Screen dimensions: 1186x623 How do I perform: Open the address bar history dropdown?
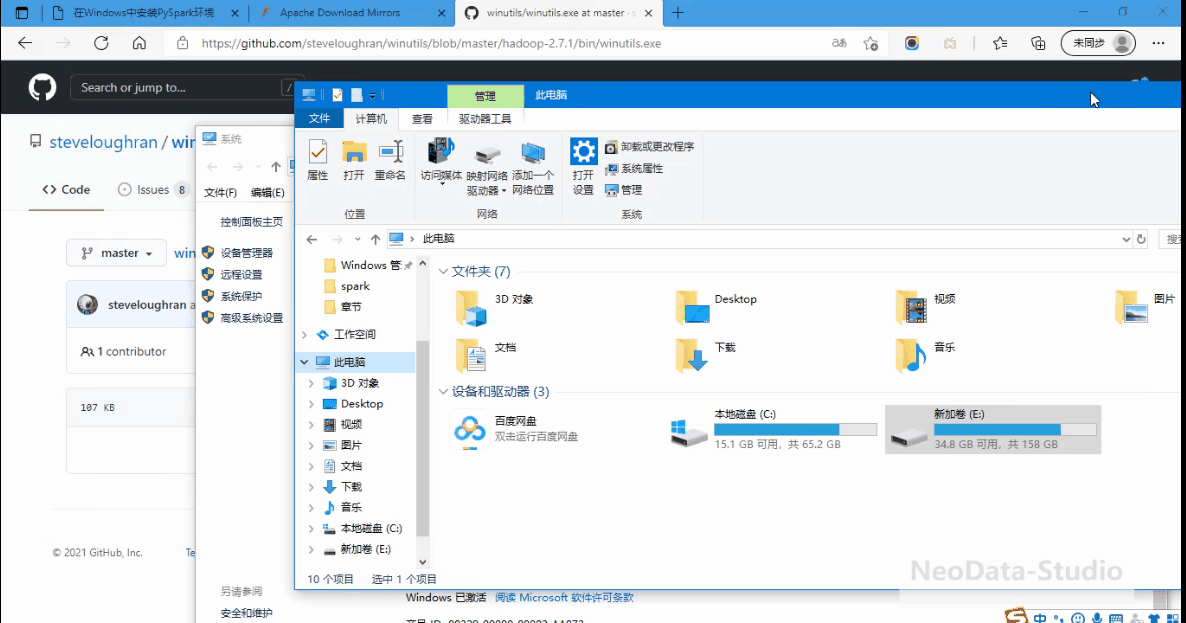1125,239
